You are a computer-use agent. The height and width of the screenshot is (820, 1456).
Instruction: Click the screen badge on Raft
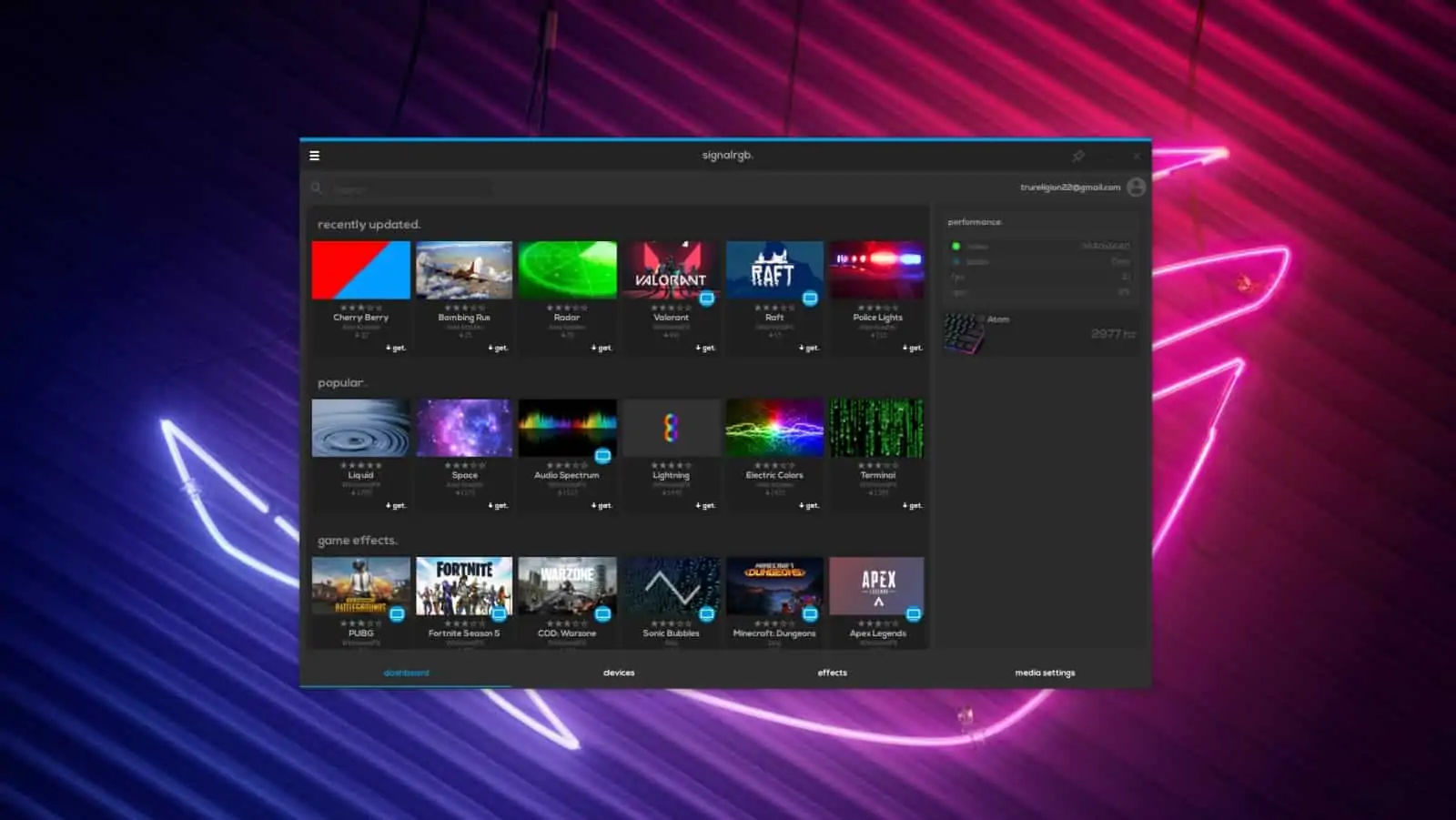810,298
